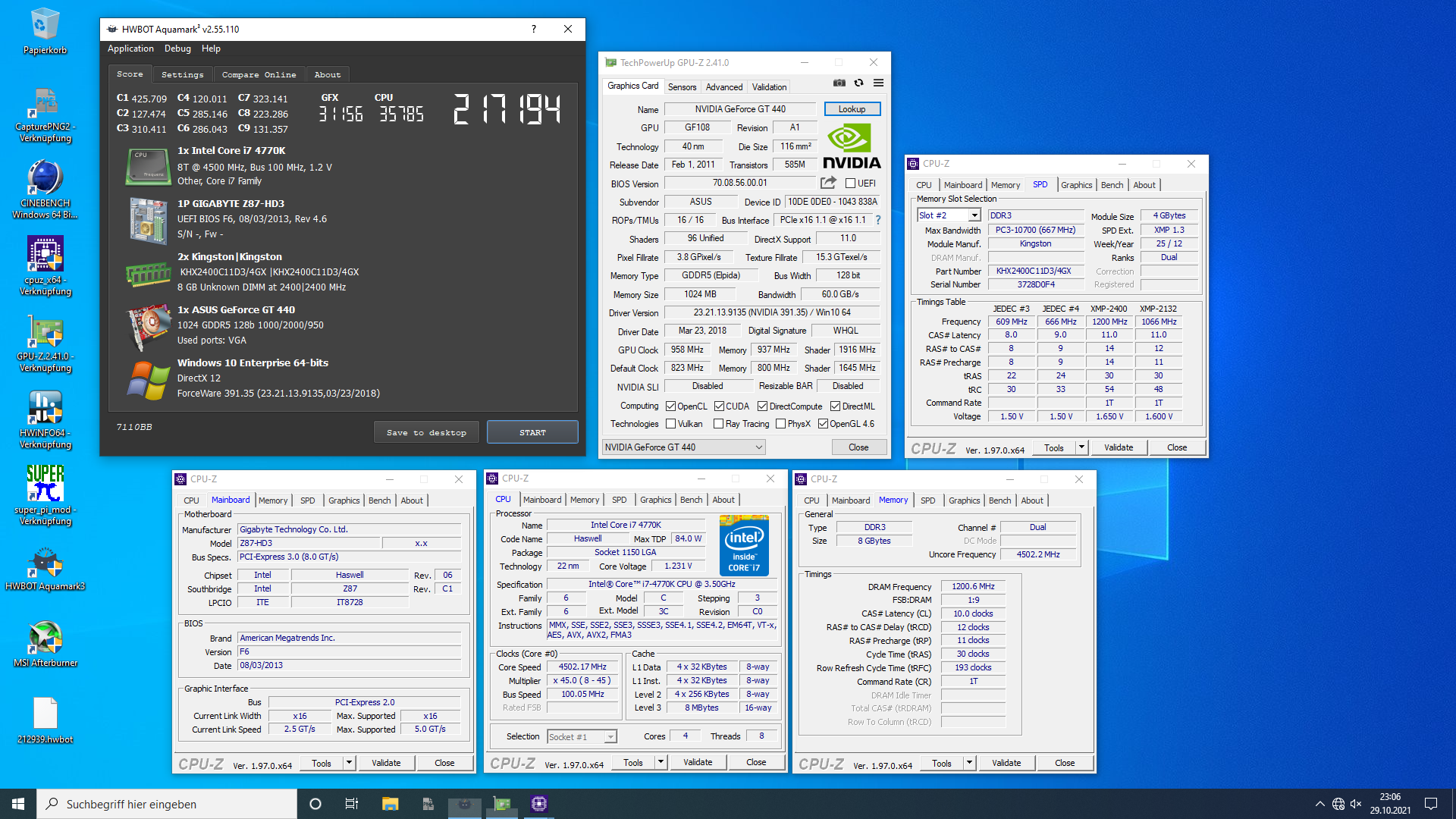The height and width of the screenshot is (819, 1456).
Task: Toggle the UEFI checkbox in GPU-Z
Action: click(851, 184)
